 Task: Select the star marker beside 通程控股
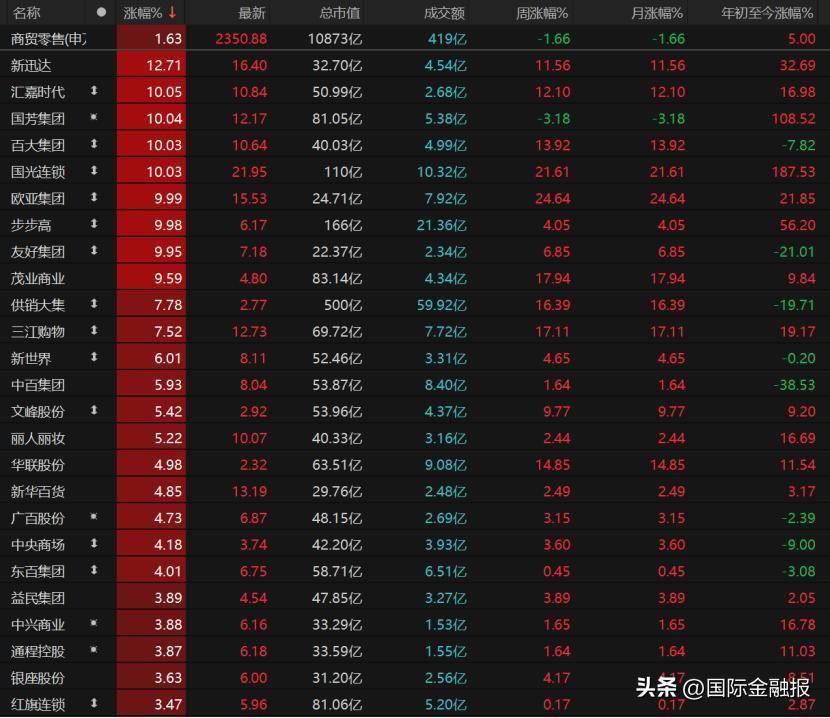pos(94,650)
